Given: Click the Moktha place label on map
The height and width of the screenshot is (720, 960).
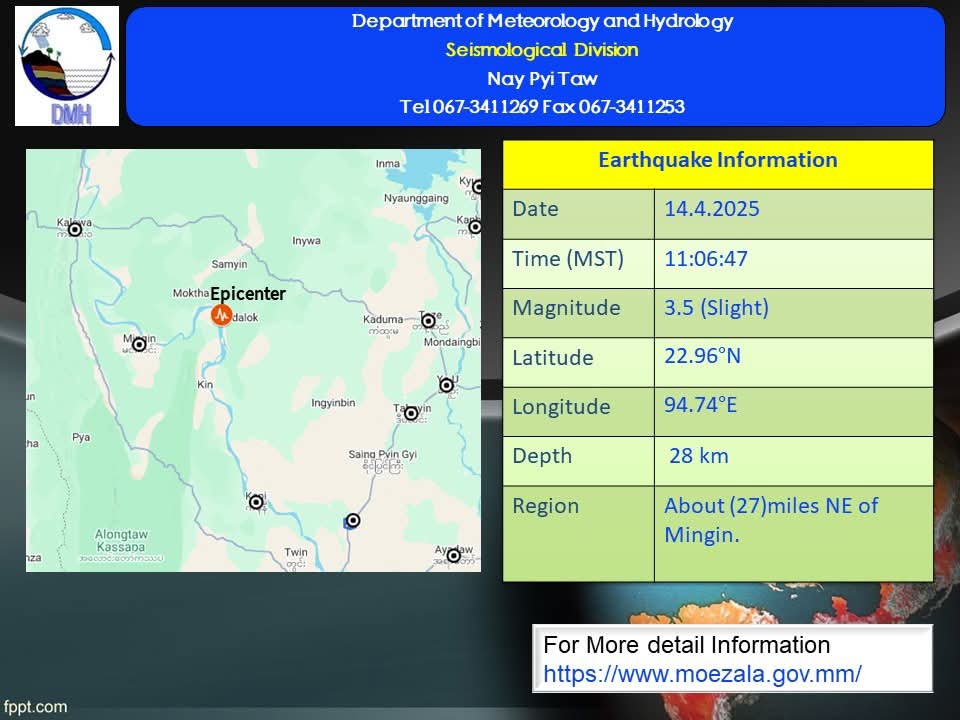Looking at the screenshot, I should coord(191,293).
